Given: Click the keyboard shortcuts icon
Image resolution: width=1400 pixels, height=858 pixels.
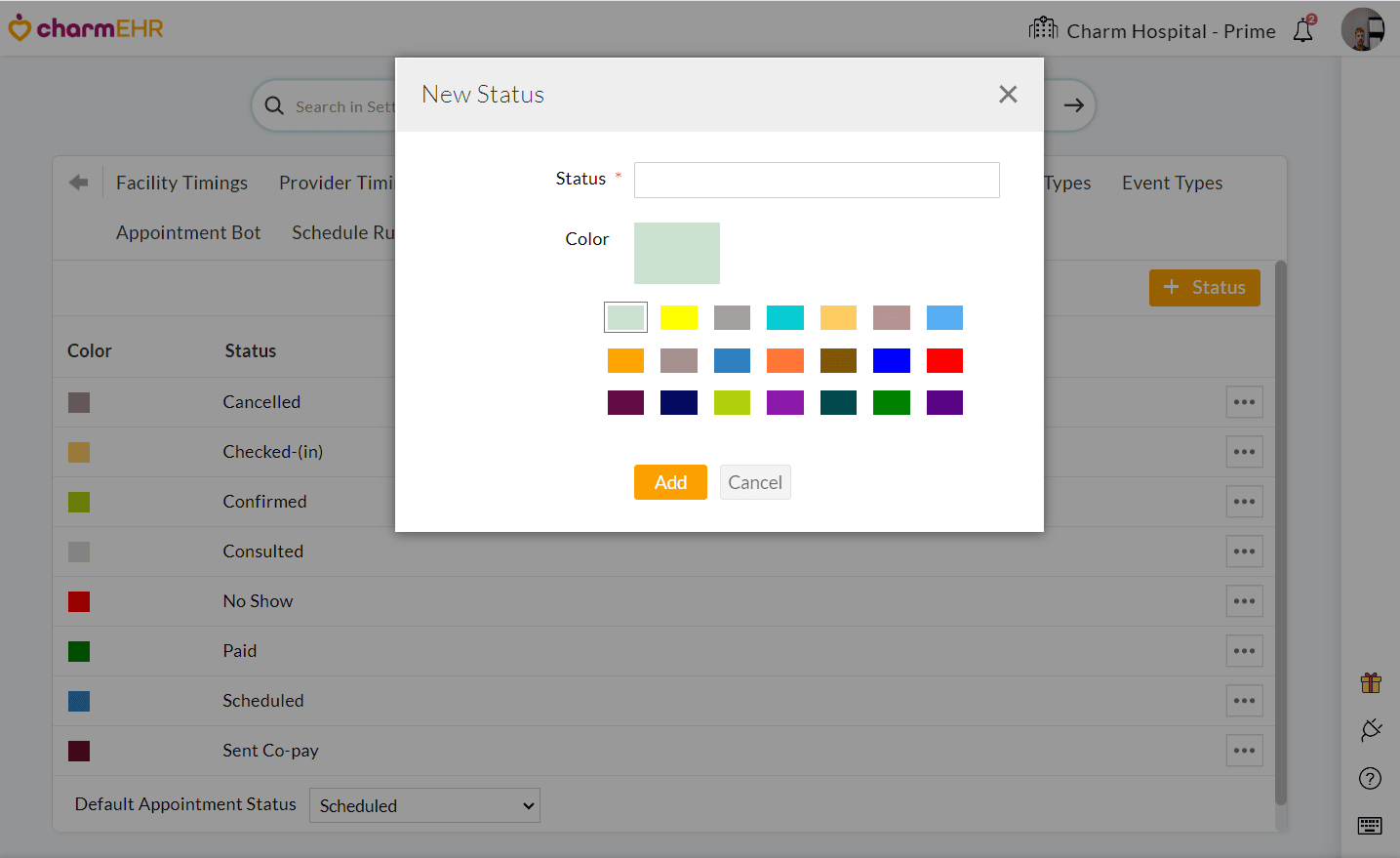Looking at the screenshot, I should [x=1371, y=826].
